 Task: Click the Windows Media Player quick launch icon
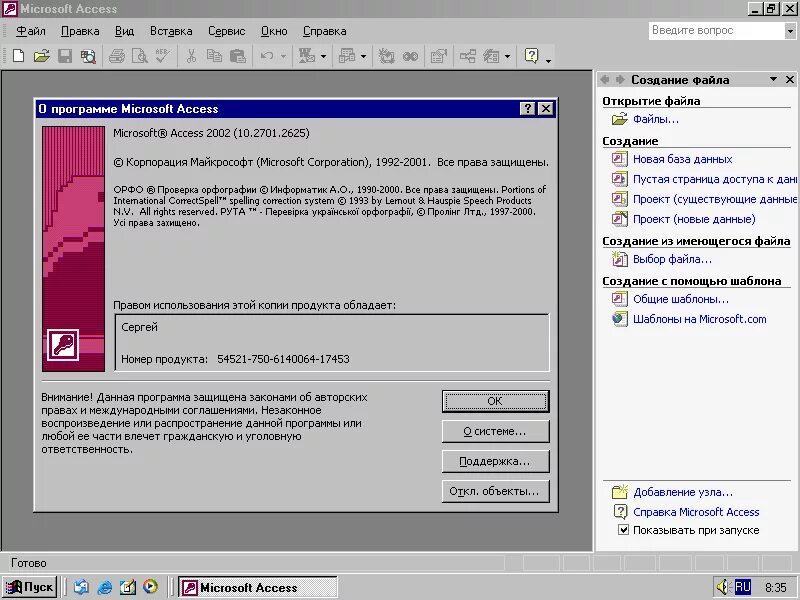pos(150,587)
